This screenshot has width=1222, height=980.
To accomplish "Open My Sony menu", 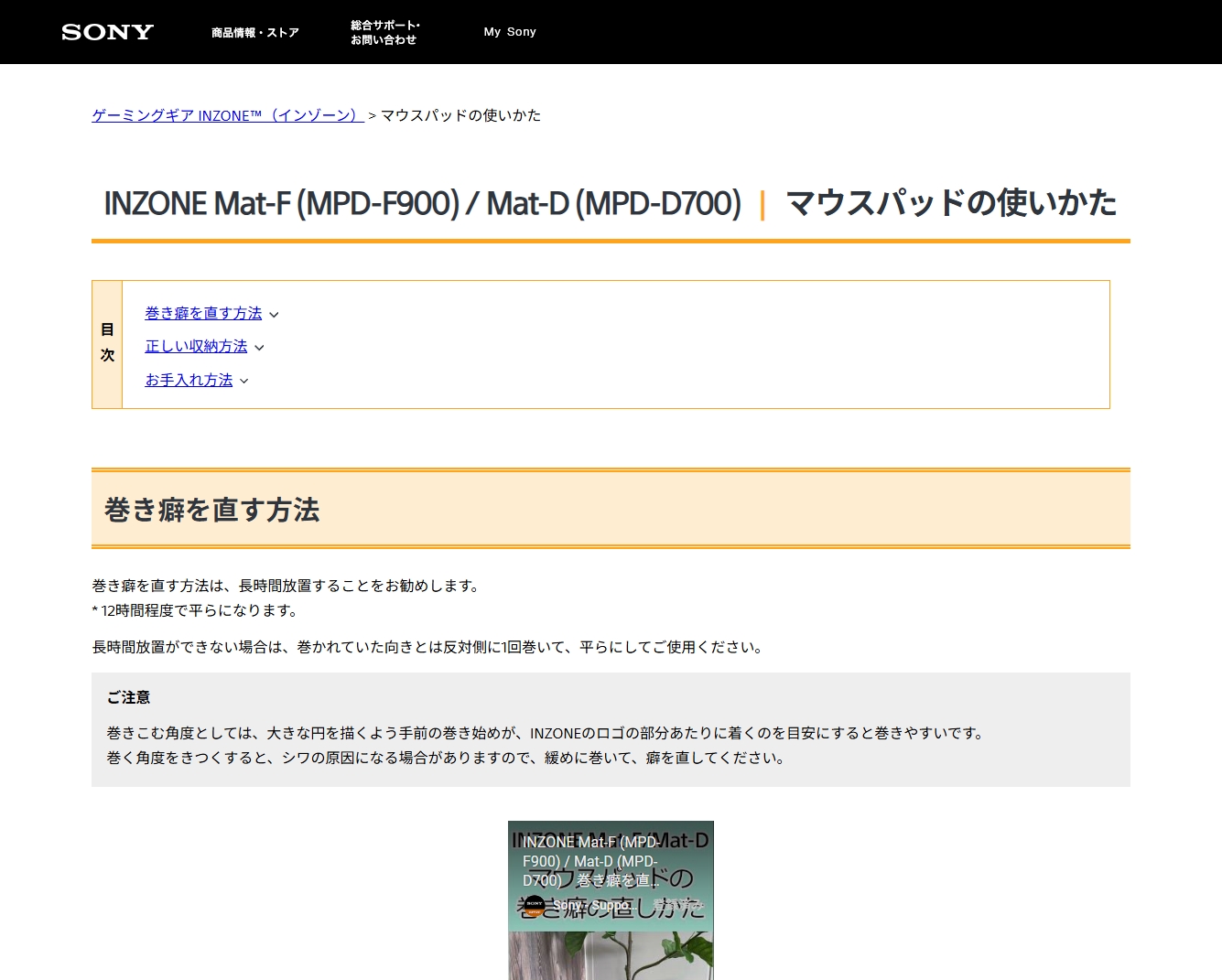I will pos(510,32).
